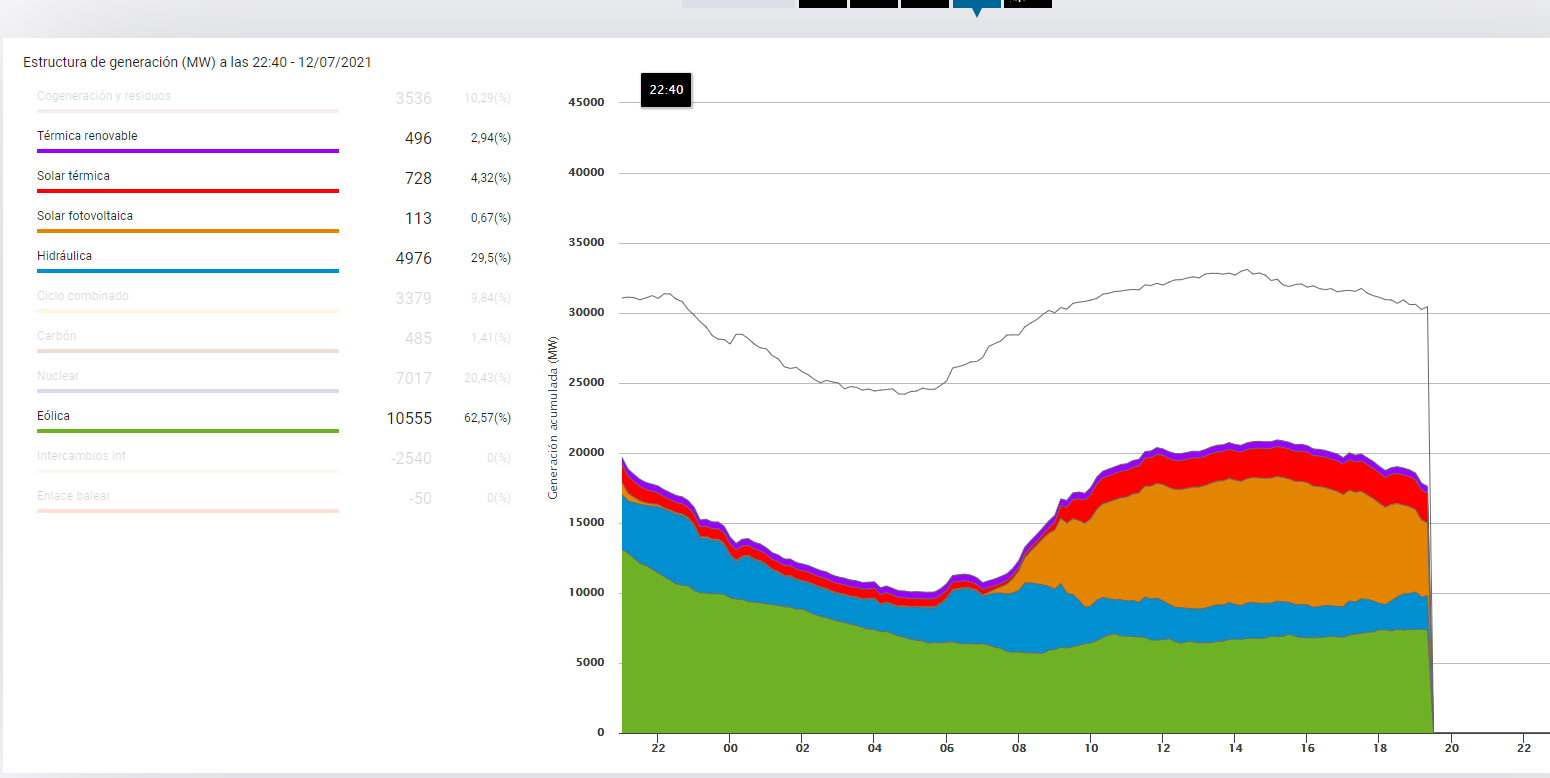1550x778 pixels.
Task: Show the Intercambios int series
Action: point(81,456)
